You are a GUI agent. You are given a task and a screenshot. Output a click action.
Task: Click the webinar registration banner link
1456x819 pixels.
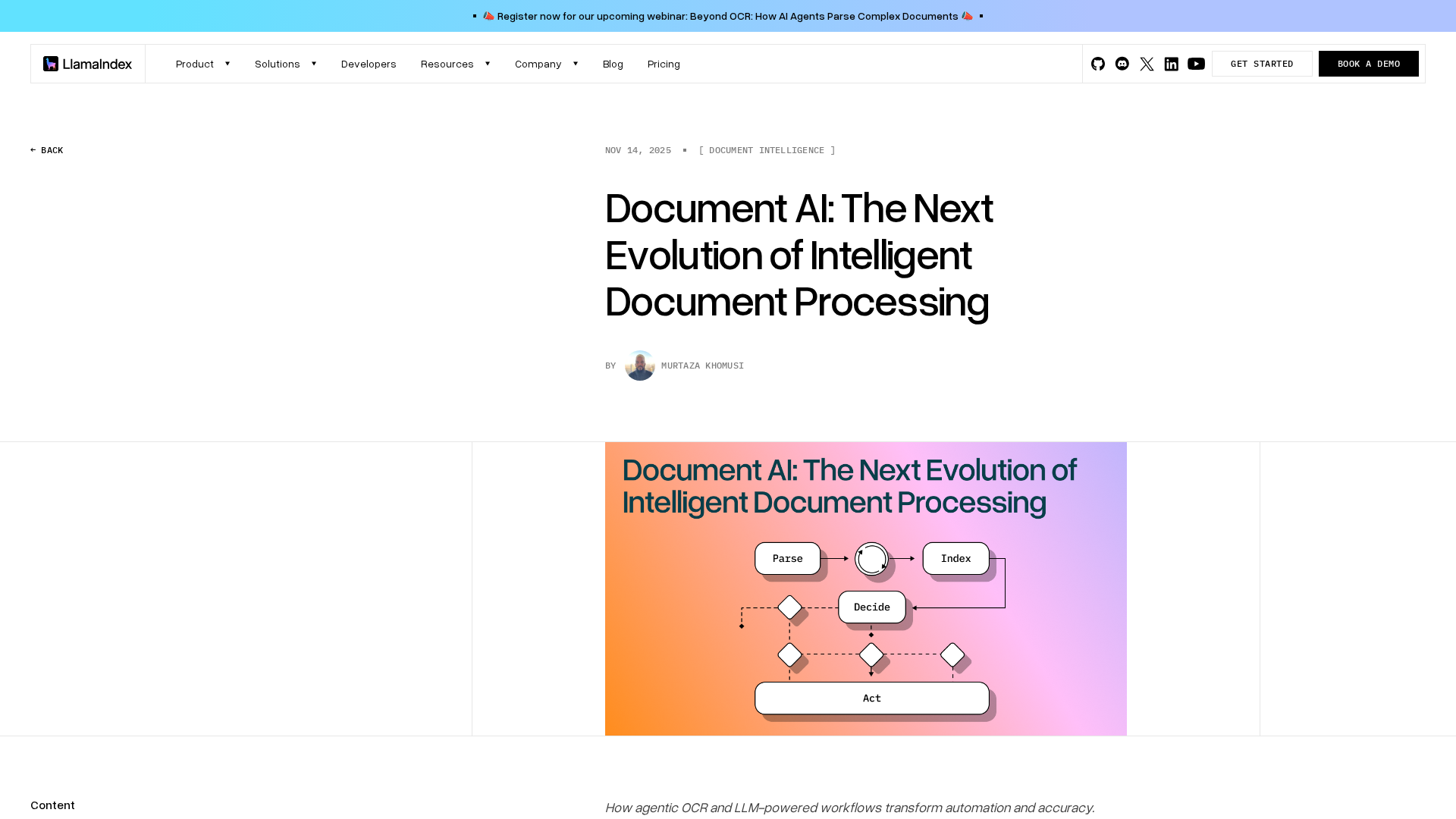727,16
